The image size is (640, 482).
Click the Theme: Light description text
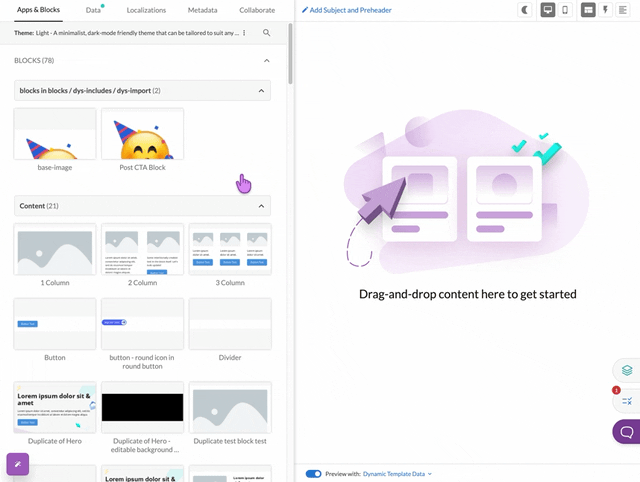pos(127,33)
